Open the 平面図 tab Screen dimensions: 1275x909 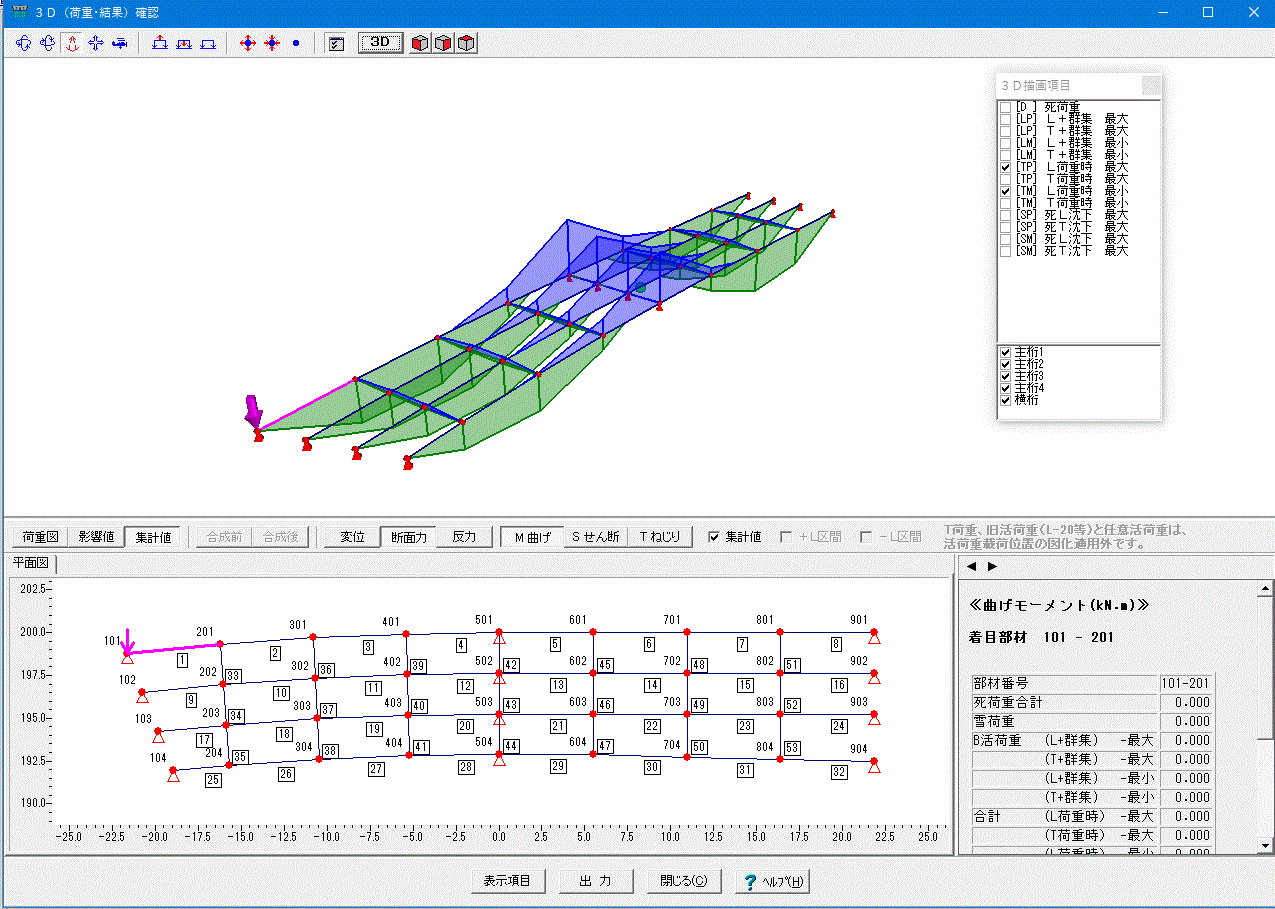coord(32,565)
